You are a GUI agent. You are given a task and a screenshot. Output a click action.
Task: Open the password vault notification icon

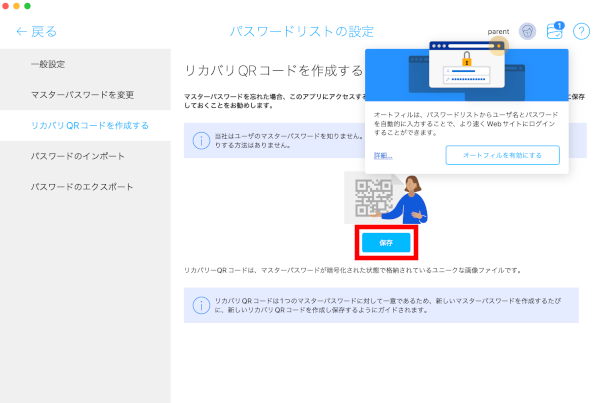point(555,31)
